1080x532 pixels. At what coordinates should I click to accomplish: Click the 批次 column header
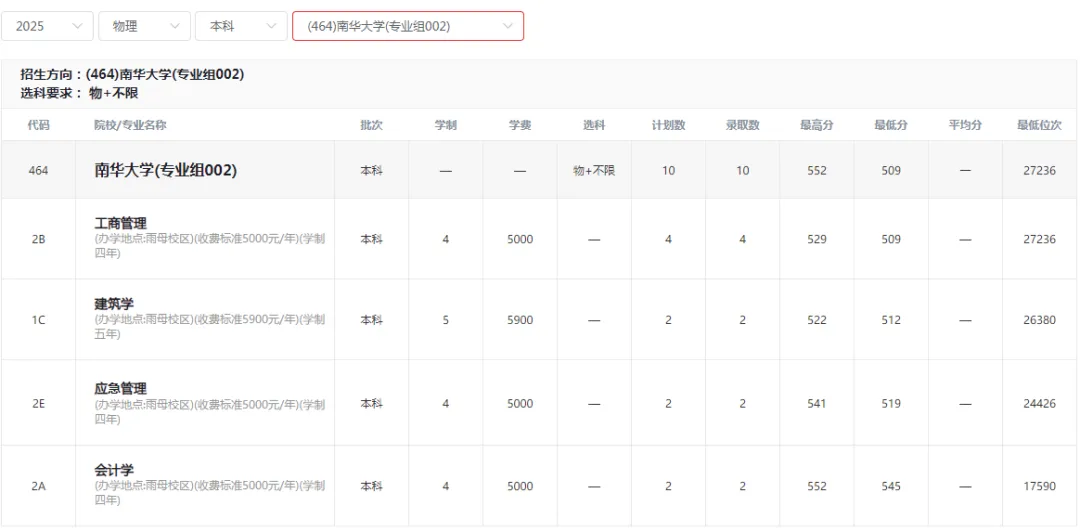coord(371,125)
